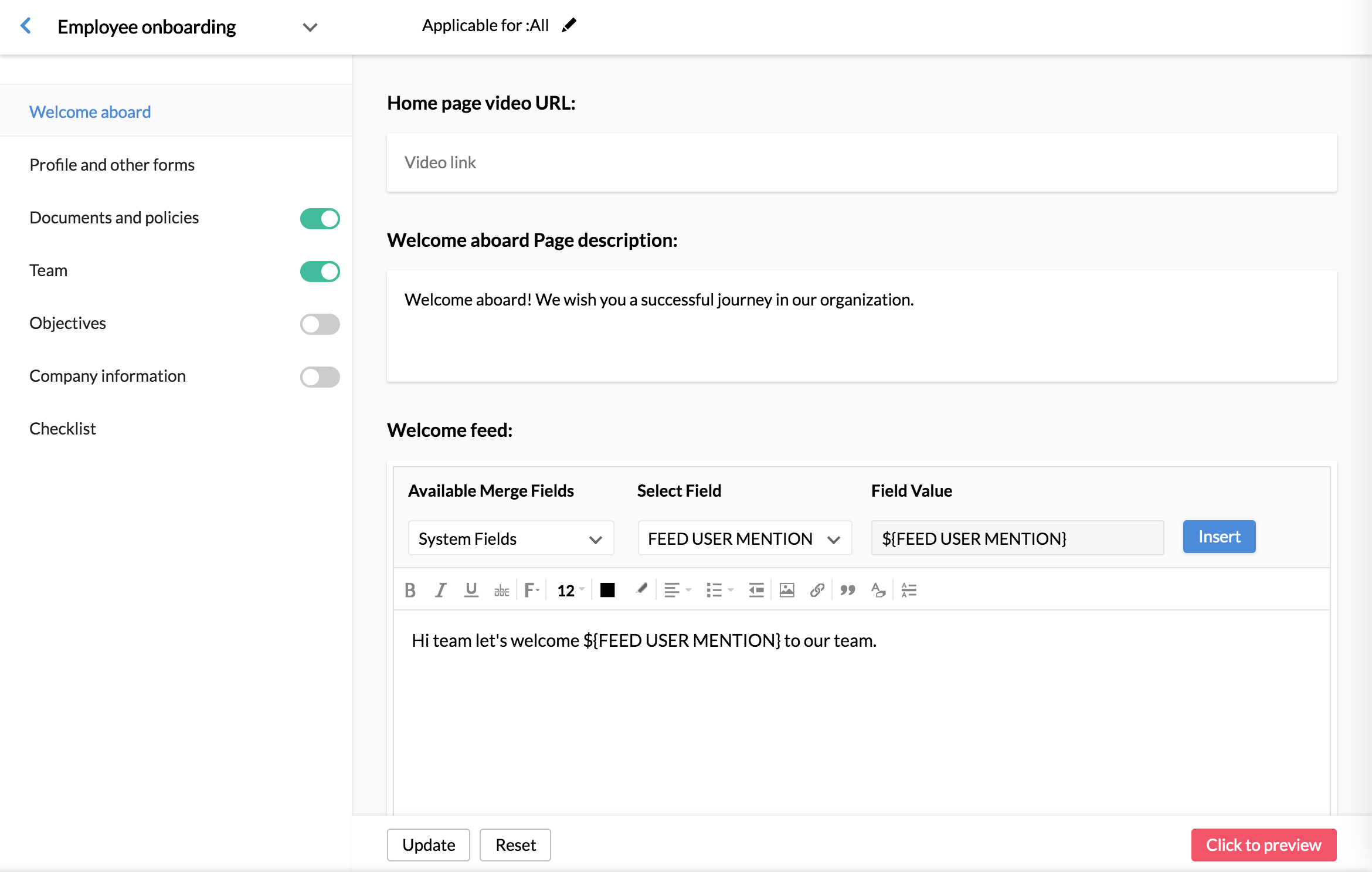1372x872 pixels.
Task: Edit Applicable for with pencil icon
Action: [569, 25]
